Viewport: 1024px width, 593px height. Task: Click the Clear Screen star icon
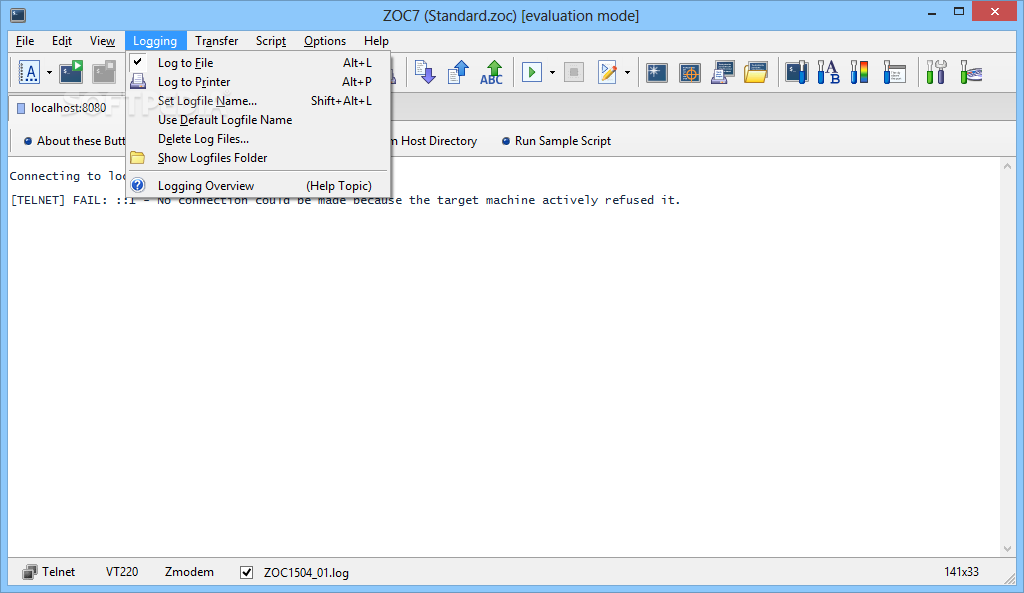[x=656, y=72]
